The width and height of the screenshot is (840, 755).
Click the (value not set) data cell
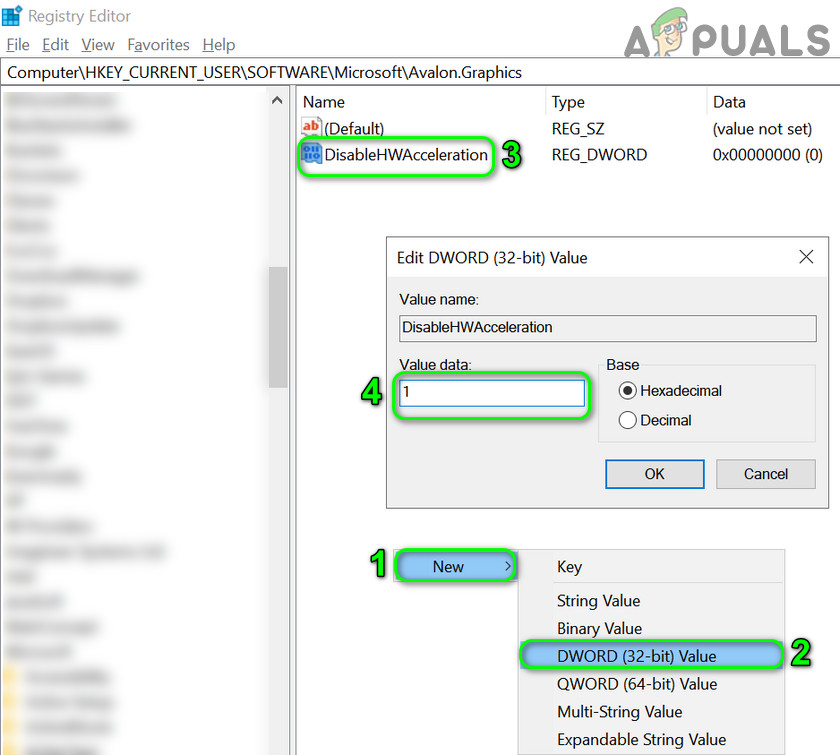(762, 129)
